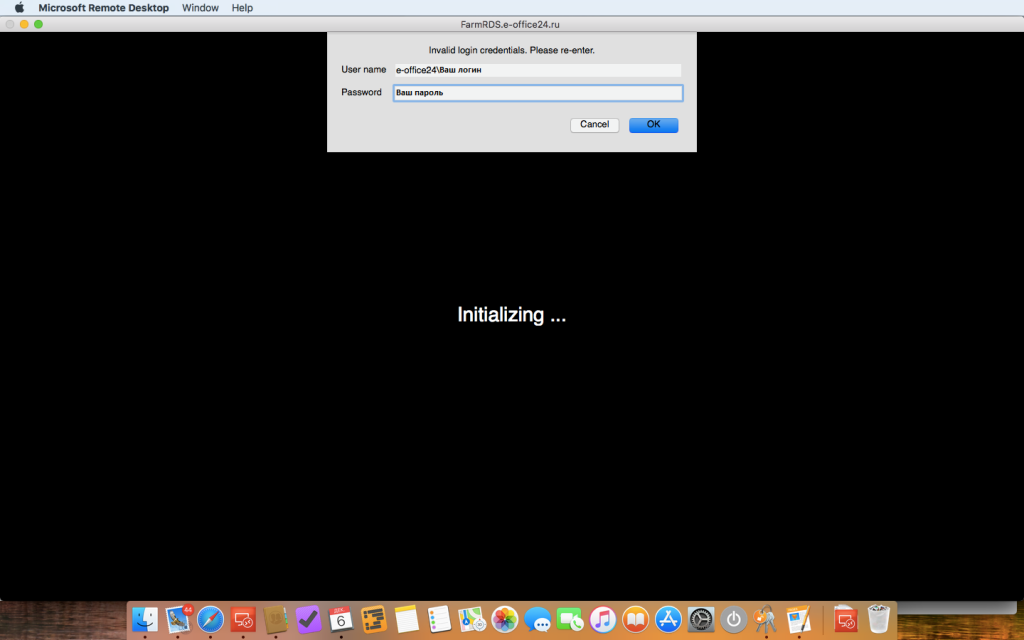Image resolution: width=1024 pixels, height=640 pixels.
Task: Cancel the login credentials dialog
Action: (x=594, y=125)
